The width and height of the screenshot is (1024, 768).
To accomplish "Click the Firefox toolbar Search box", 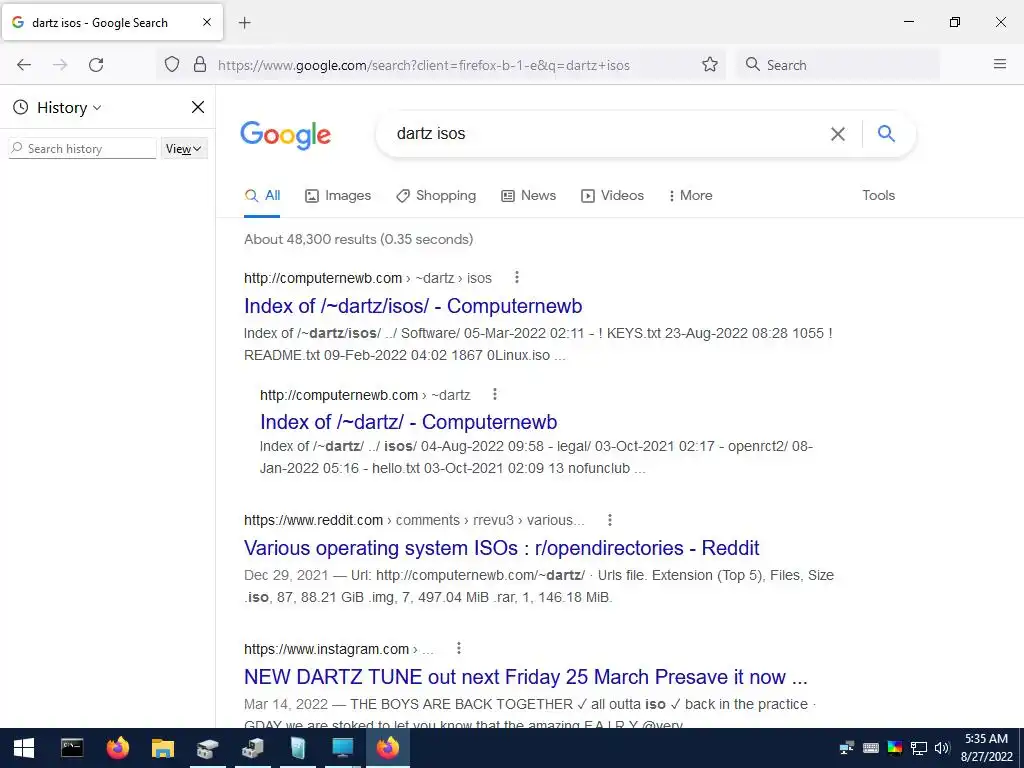I will click(x=839, y=65).
